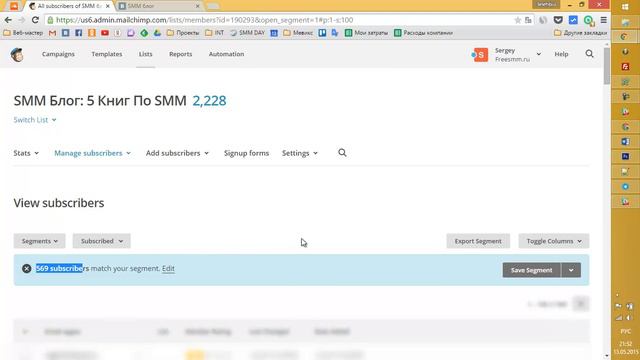Open the Segments dropdown
Screen dimensions: 640x360
click(x=40, y=241)
